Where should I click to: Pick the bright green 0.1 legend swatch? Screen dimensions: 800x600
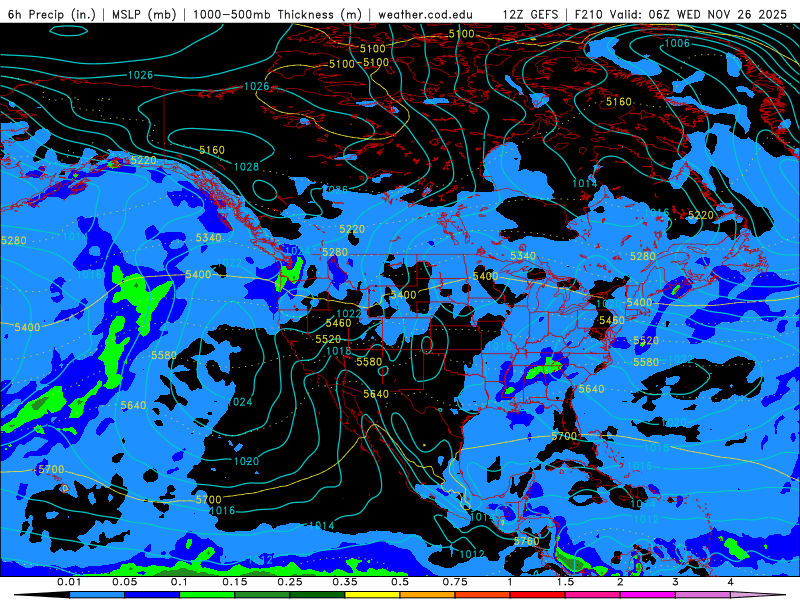coord(207,595)
